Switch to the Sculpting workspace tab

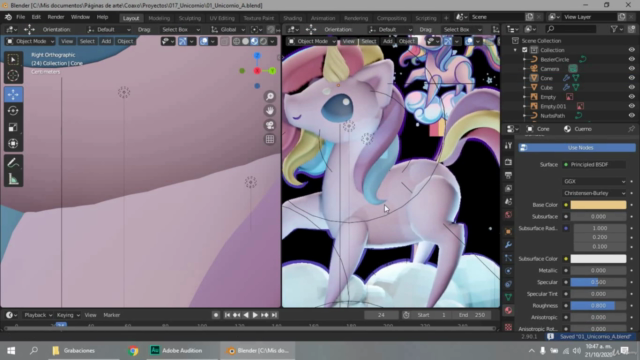(x=190, y=18)
